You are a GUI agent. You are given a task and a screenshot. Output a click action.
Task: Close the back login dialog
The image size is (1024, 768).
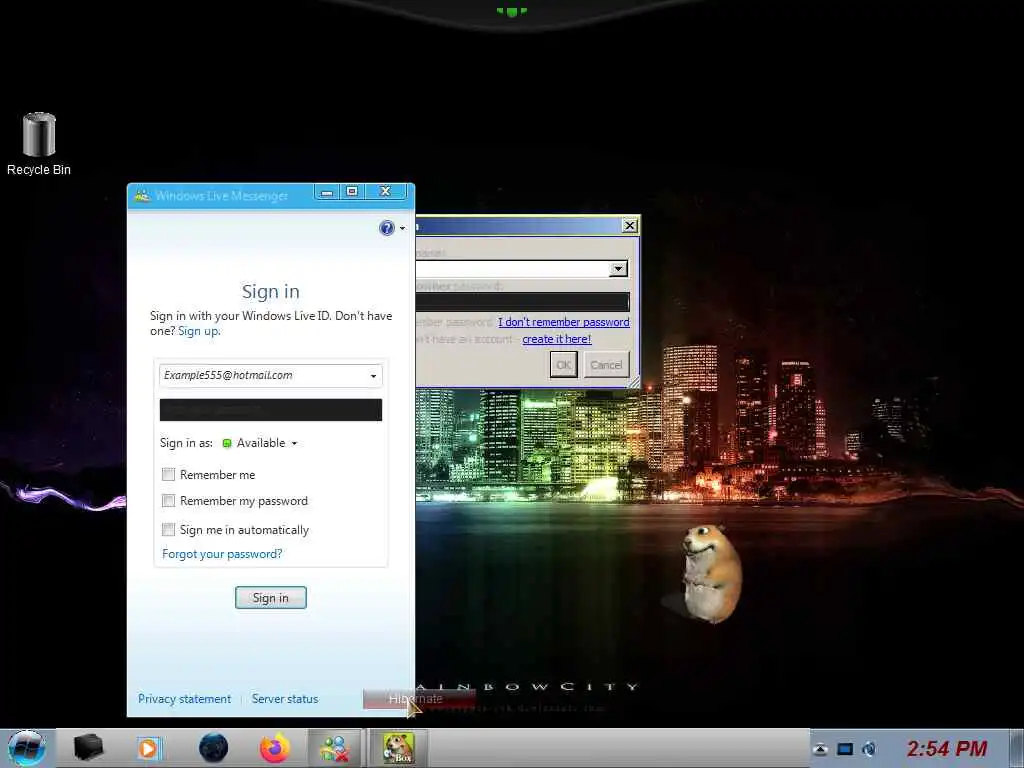pyautogui.click(x=629, y=226)
